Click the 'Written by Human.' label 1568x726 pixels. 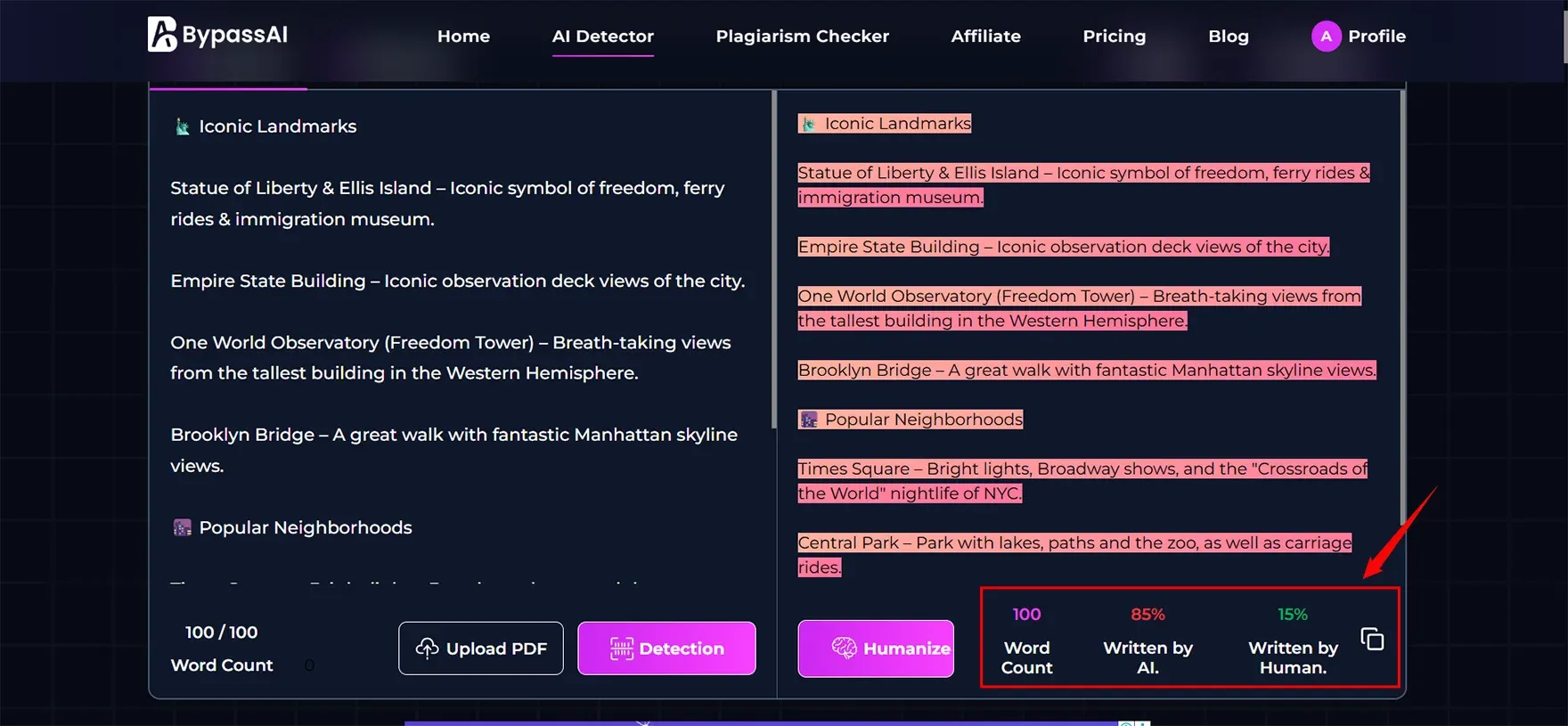point(1293,657)
